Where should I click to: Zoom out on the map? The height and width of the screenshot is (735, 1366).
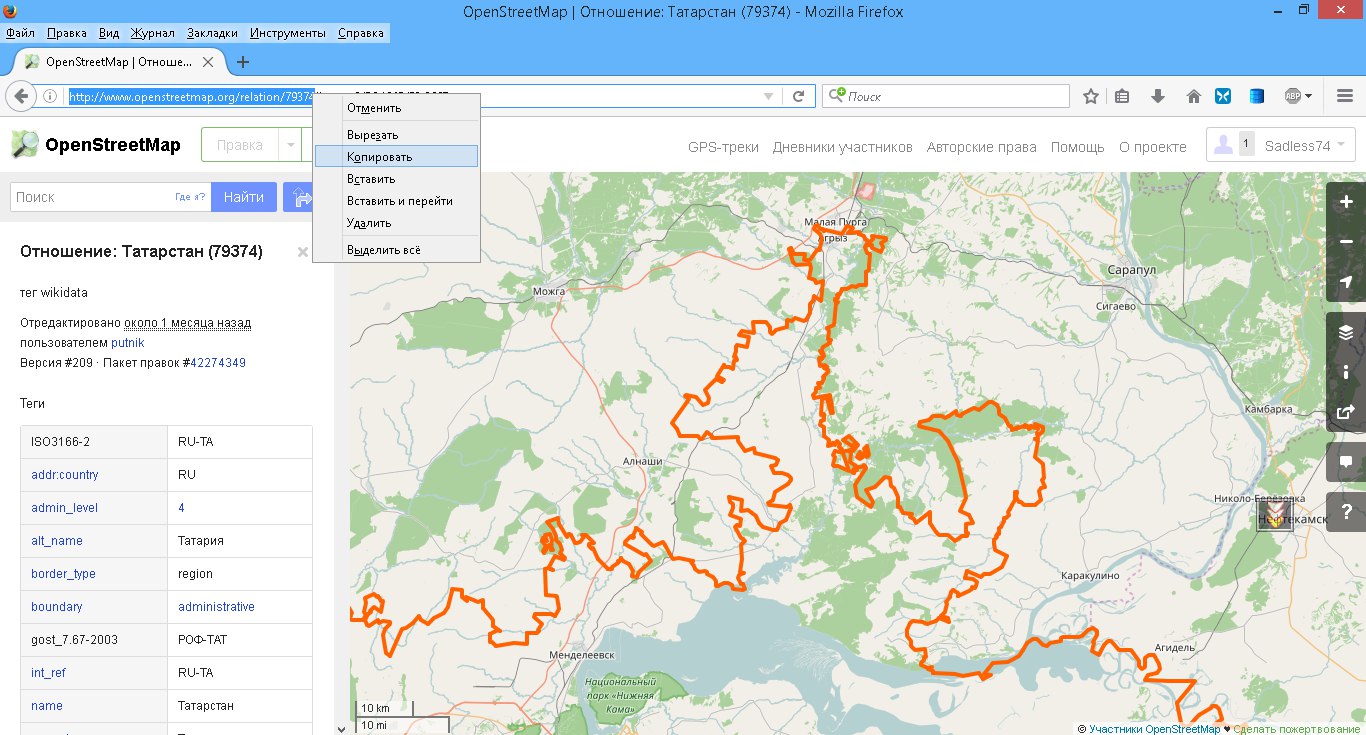[1346, 242]
